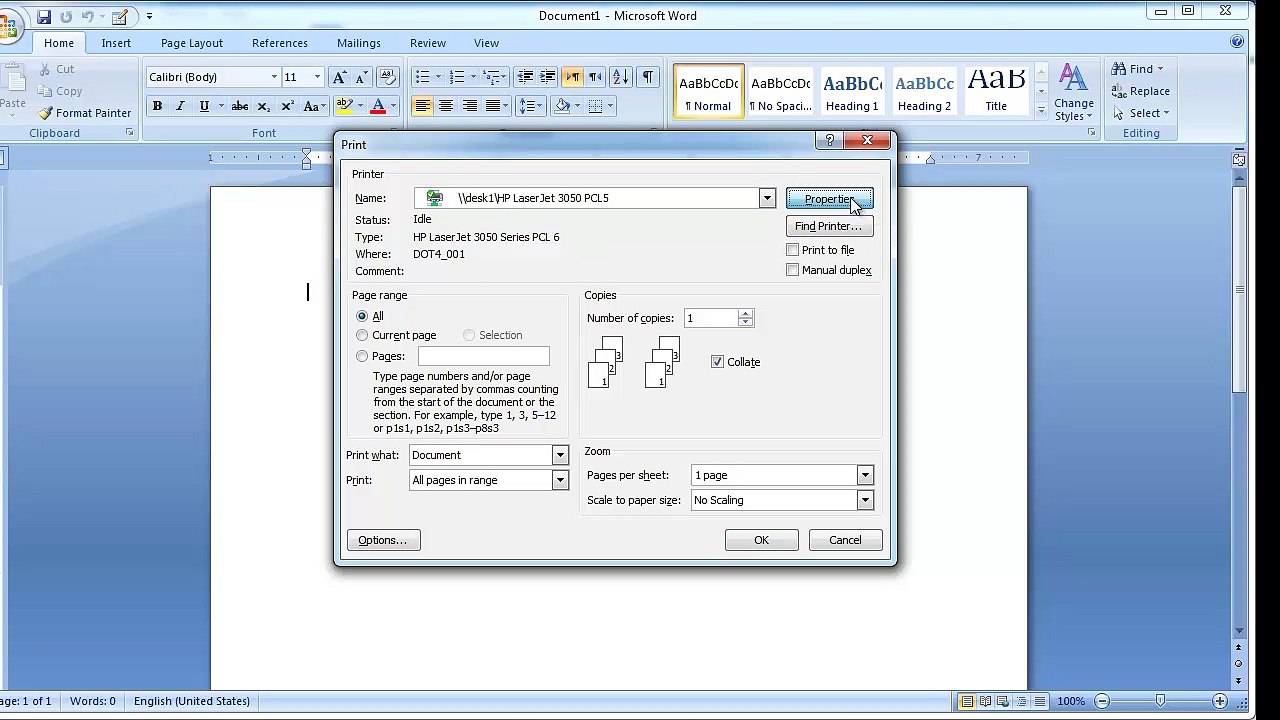Viewport: 1280px width, 720px height.
Task: Click the Save icon in Quick Access Toolbar
Action: (x=44, y=16)
